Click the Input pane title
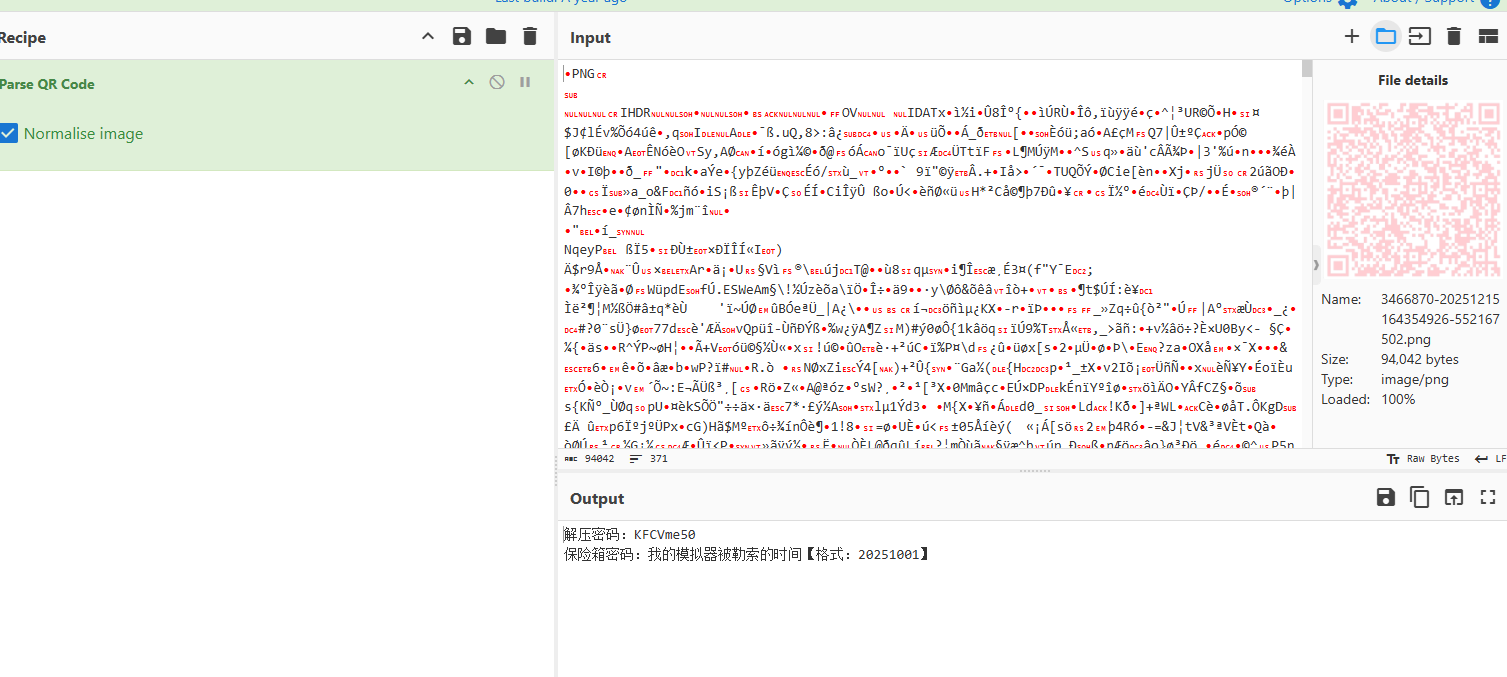The width and height of the screenshot is (1507, 677). coord(590,38)
